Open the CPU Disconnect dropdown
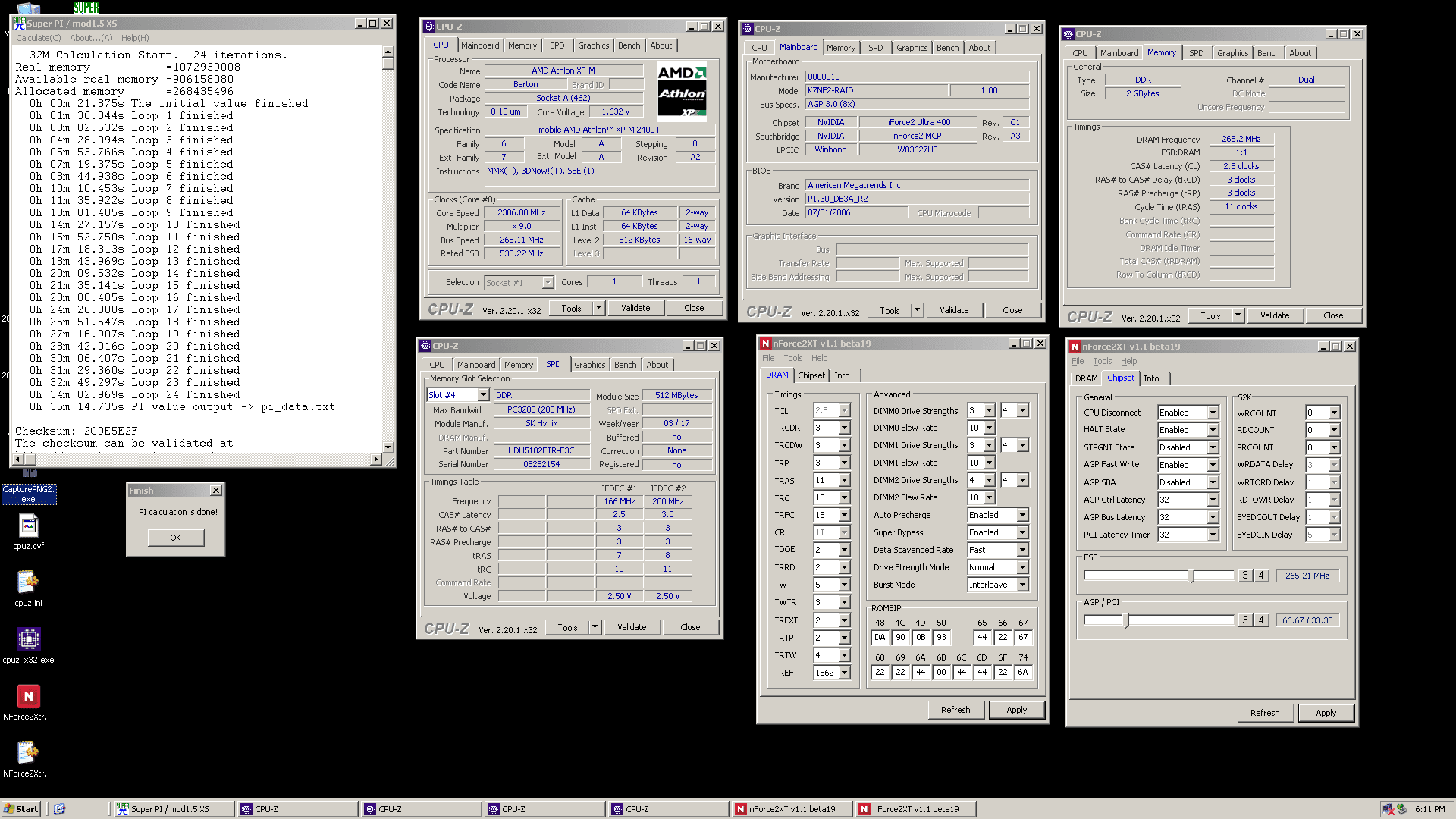This screenshot has height=819, width=1456. (1213, 413)
